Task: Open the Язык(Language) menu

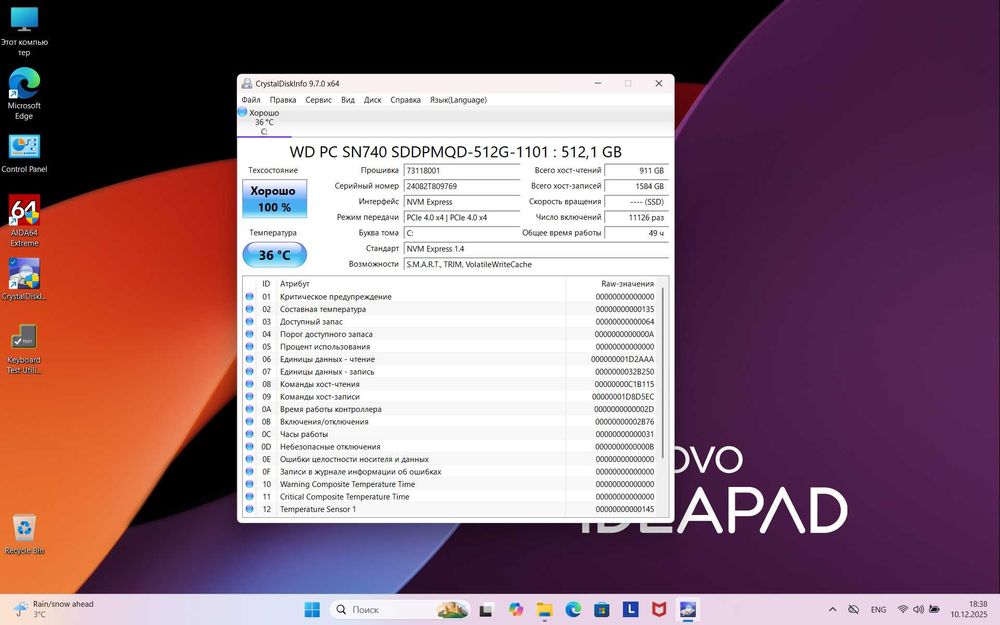Action: tap(458, 100)
